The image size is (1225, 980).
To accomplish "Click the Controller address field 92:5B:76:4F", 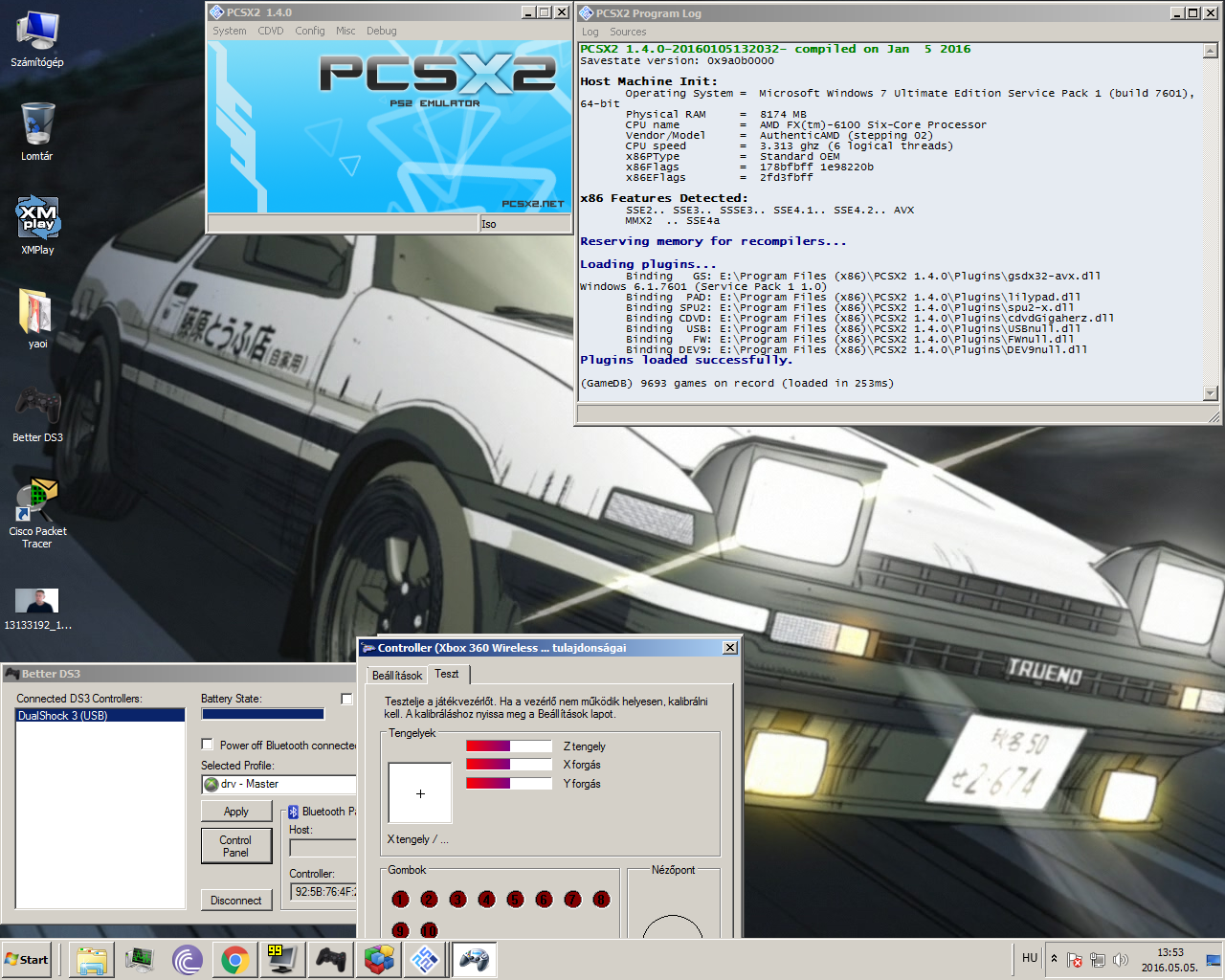I will (323, 891).
